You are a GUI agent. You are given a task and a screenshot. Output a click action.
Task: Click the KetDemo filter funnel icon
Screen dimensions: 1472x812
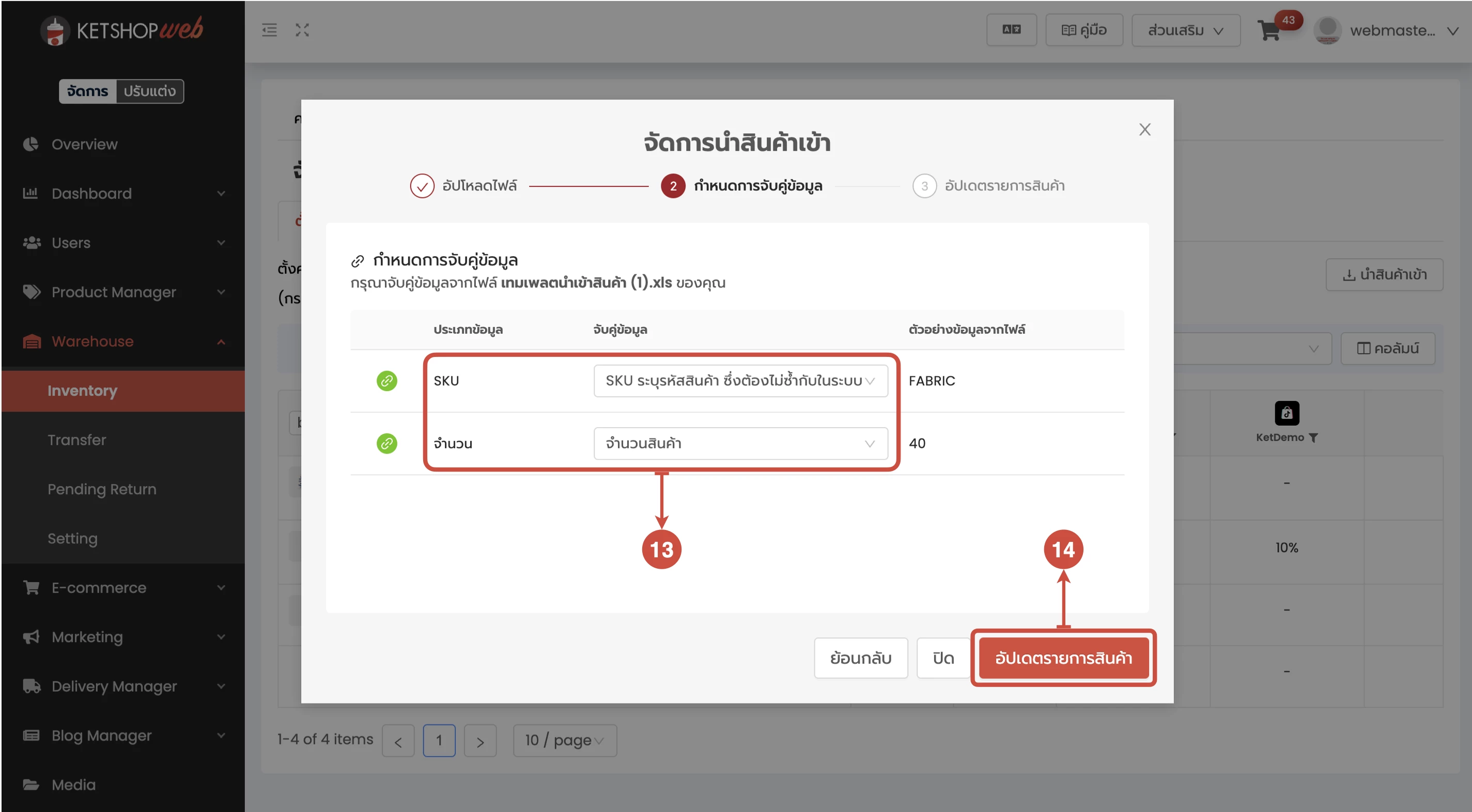pyautogui.click(x=1313, y=438)
